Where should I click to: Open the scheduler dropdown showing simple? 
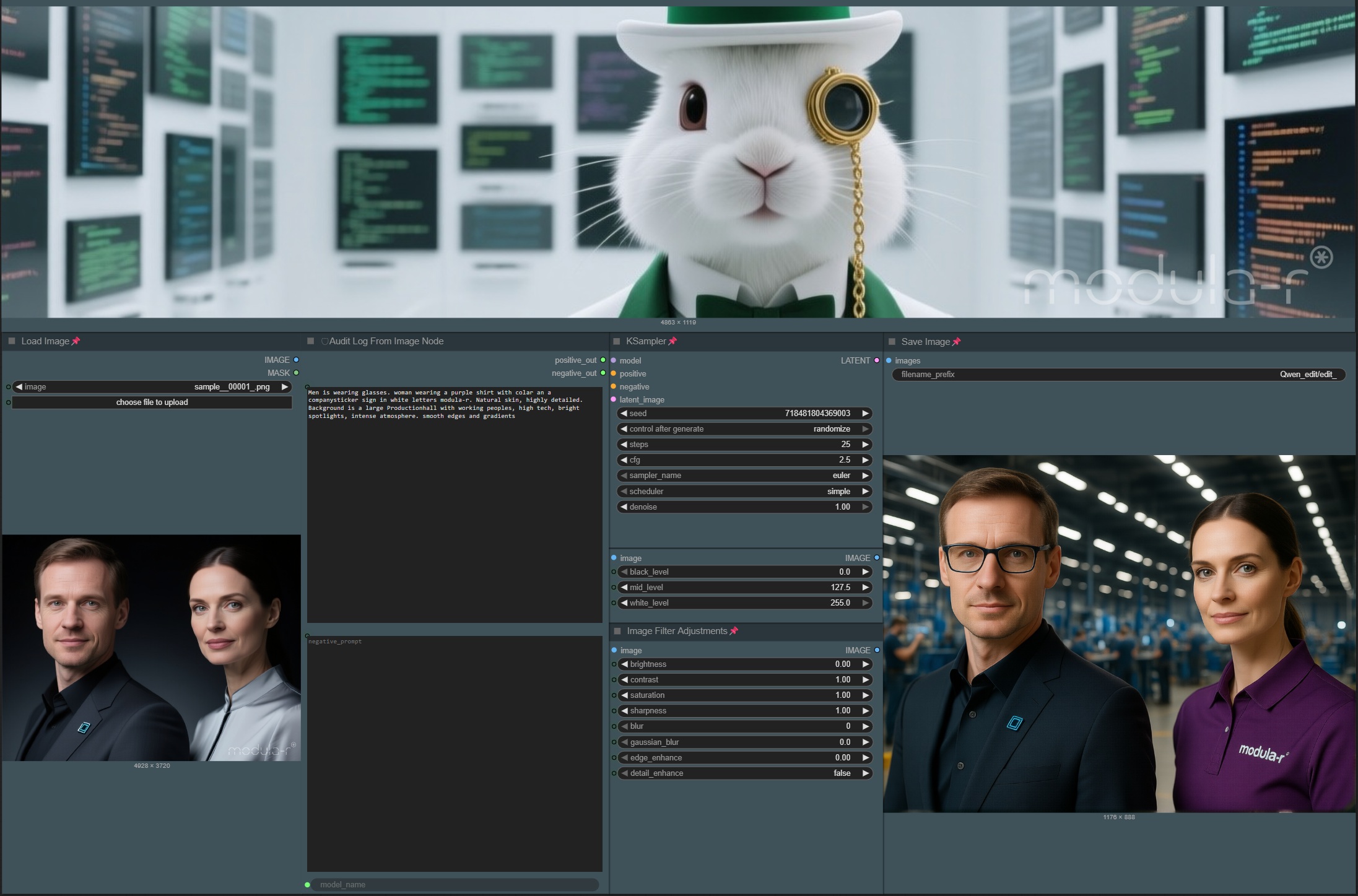(x=743, y=491)
